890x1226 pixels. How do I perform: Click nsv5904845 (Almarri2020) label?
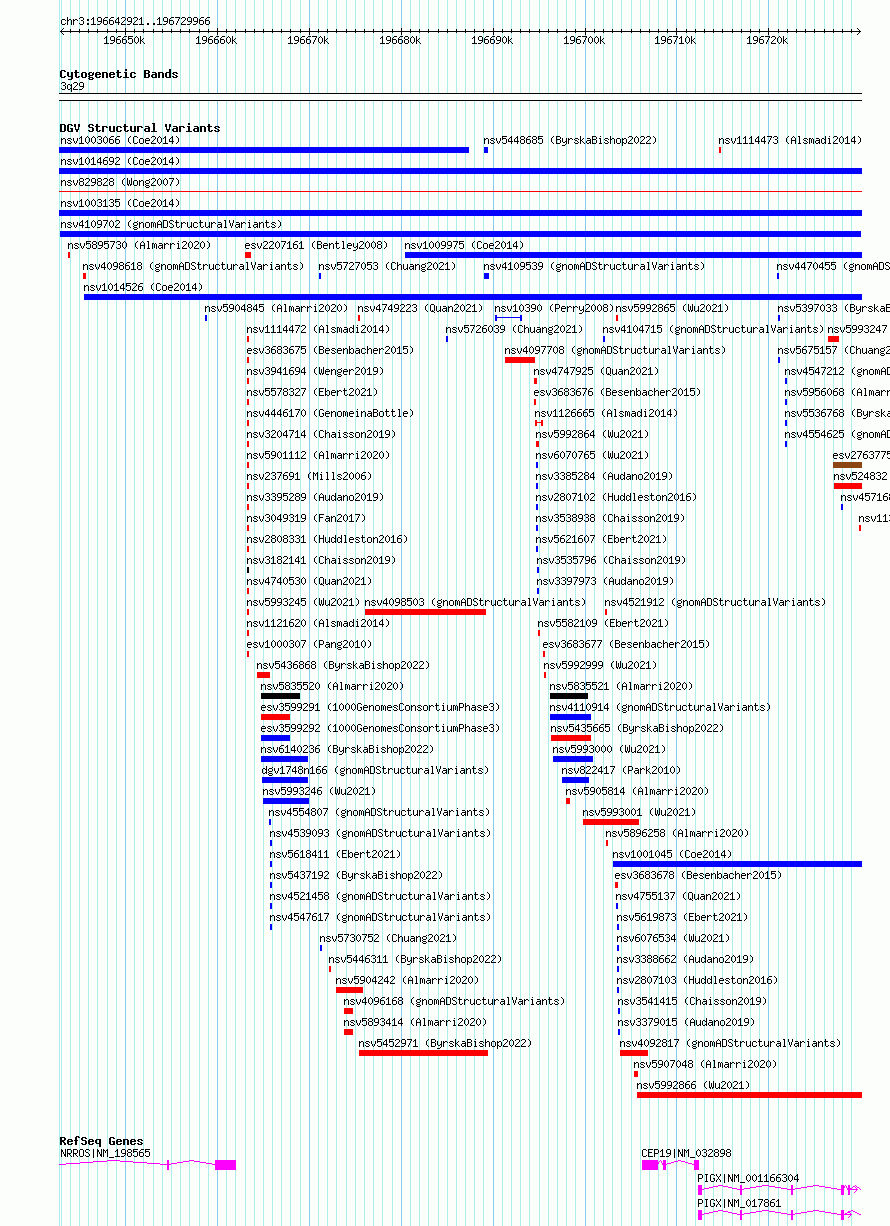[x=276, y=309]
